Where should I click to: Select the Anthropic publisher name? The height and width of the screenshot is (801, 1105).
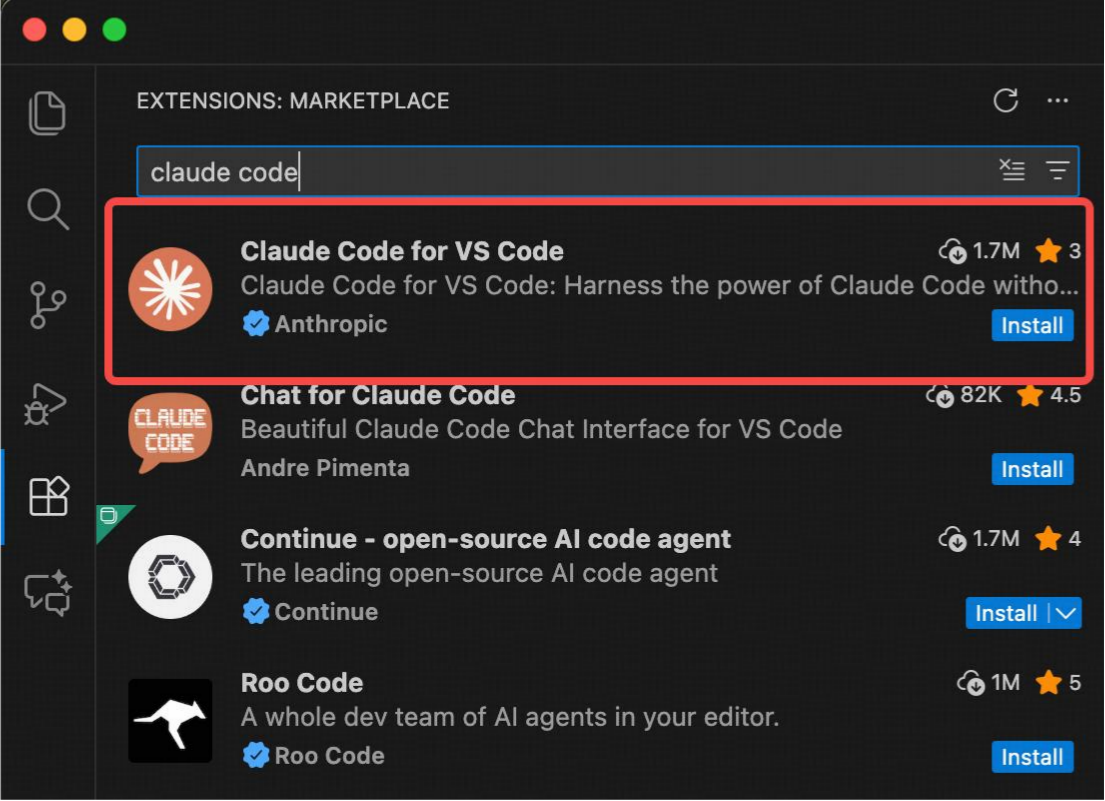pos(331,324)
